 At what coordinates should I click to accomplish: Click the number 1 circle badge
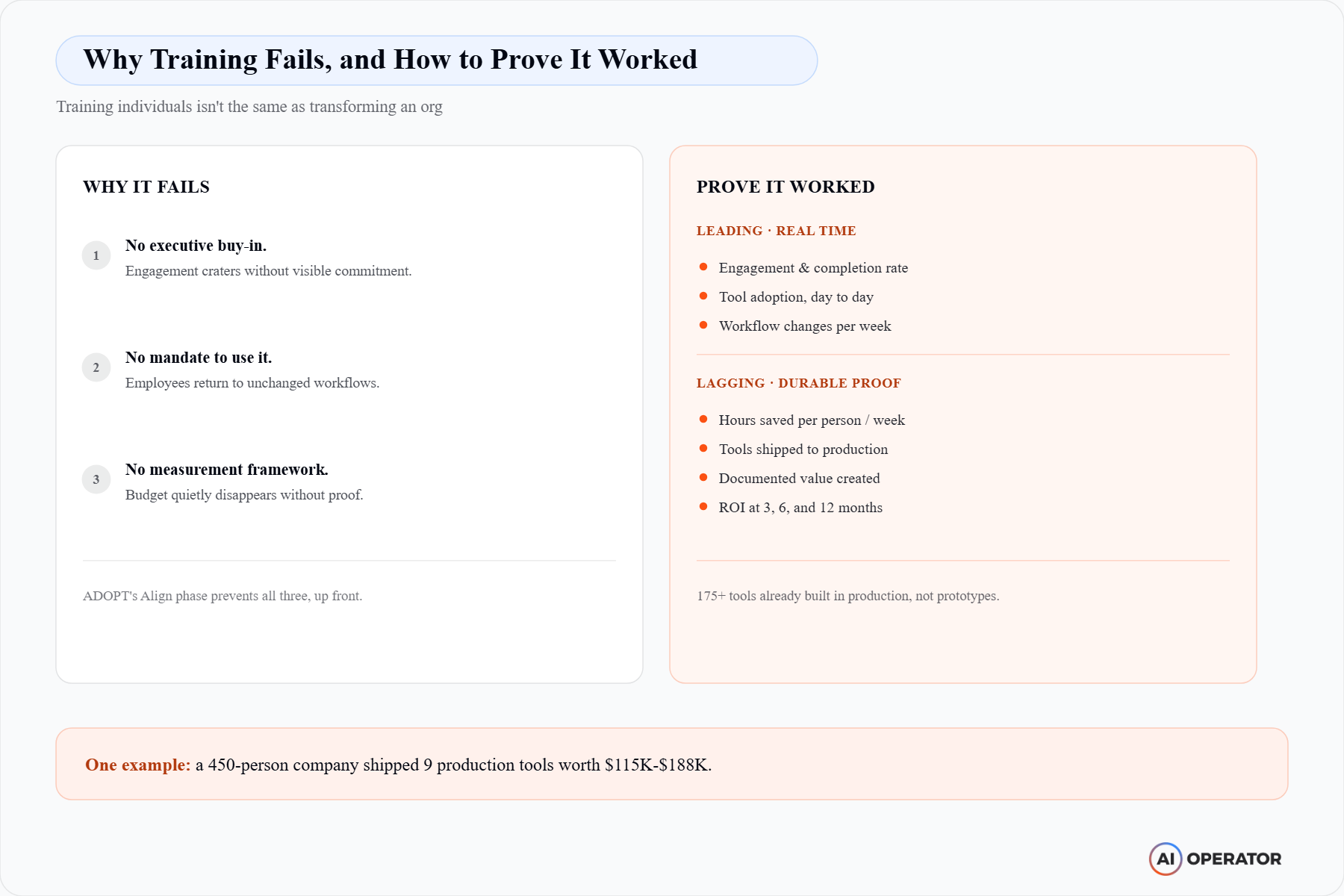coord(96,255)
